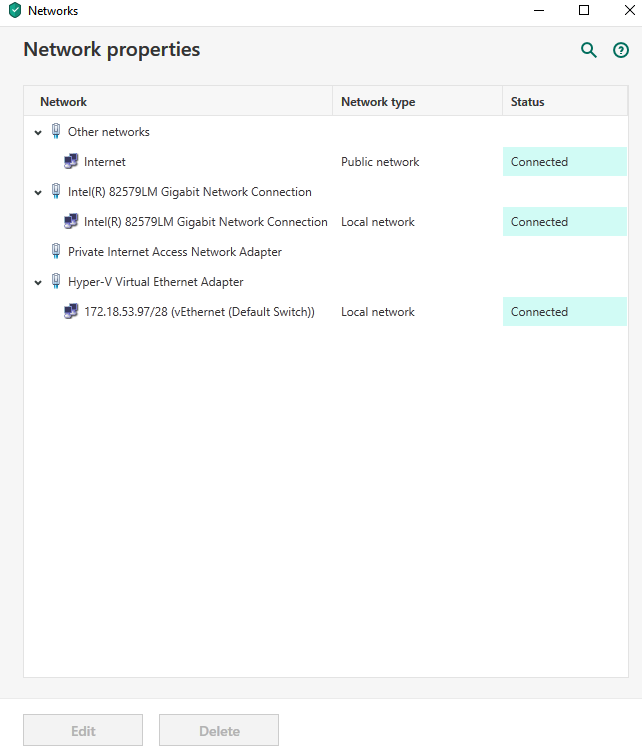Click Connected status of Intel local network
Screen dimensions: 642x756
pyautogui.click(x=540, y=222)
